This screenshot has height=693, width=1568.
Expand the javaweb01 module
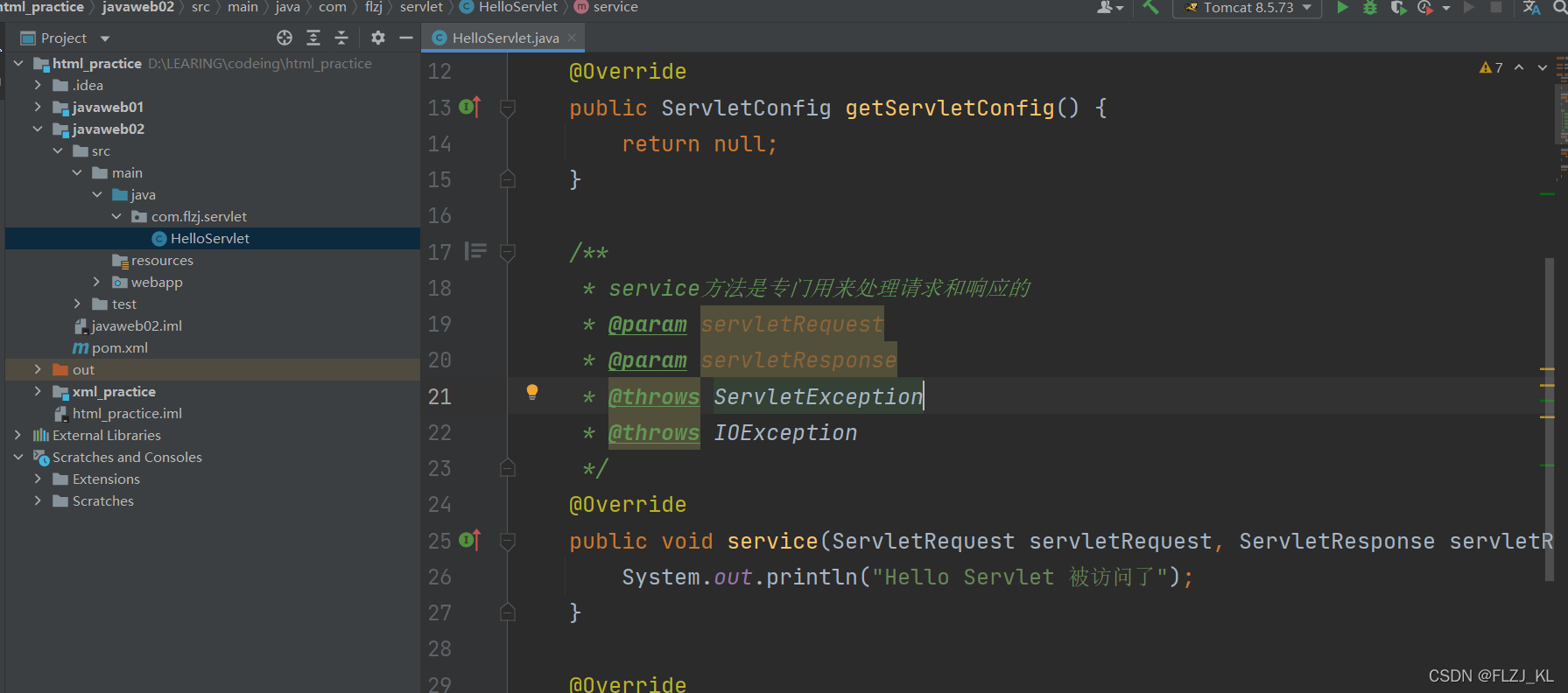tap(38, 107)
